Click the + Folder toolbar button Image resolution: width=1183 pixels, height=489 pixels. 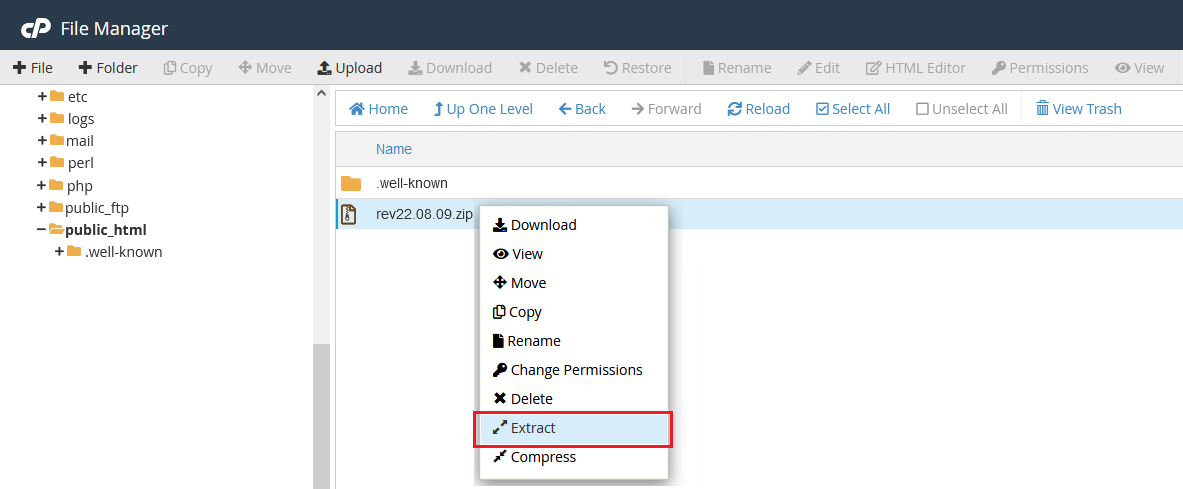click(108, 68)
